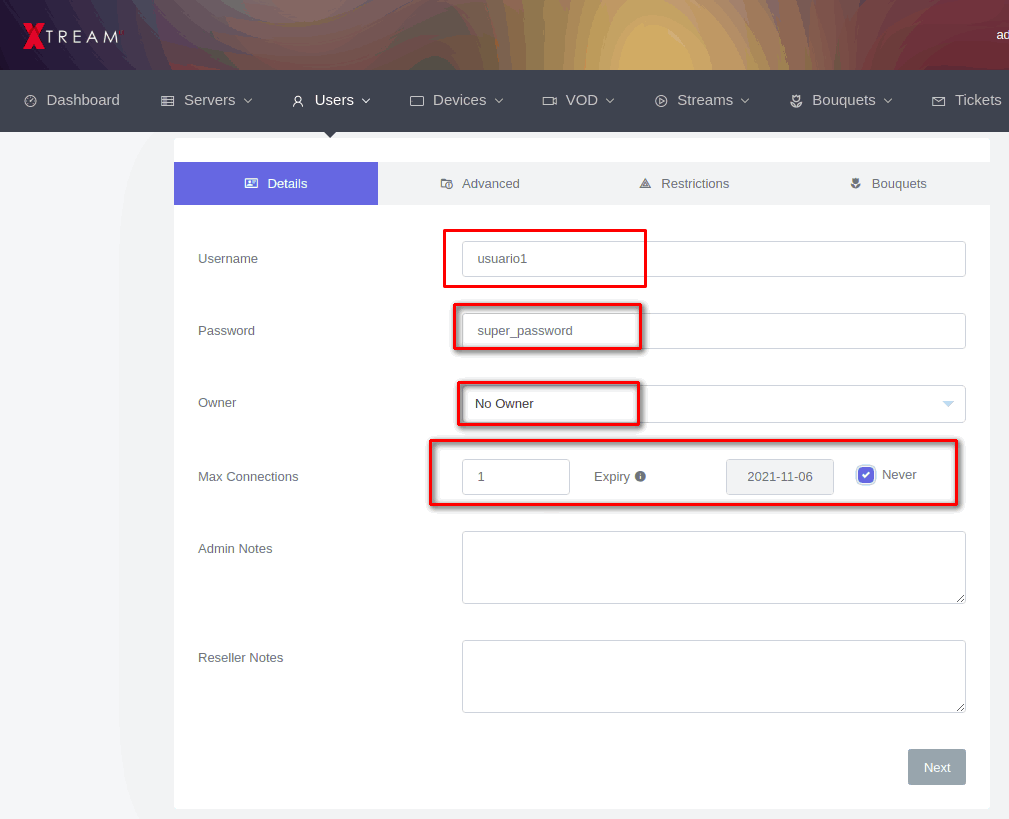Click the Servers icon in navbar
This screenshot has height=819, width=1009.
point(167,101)
